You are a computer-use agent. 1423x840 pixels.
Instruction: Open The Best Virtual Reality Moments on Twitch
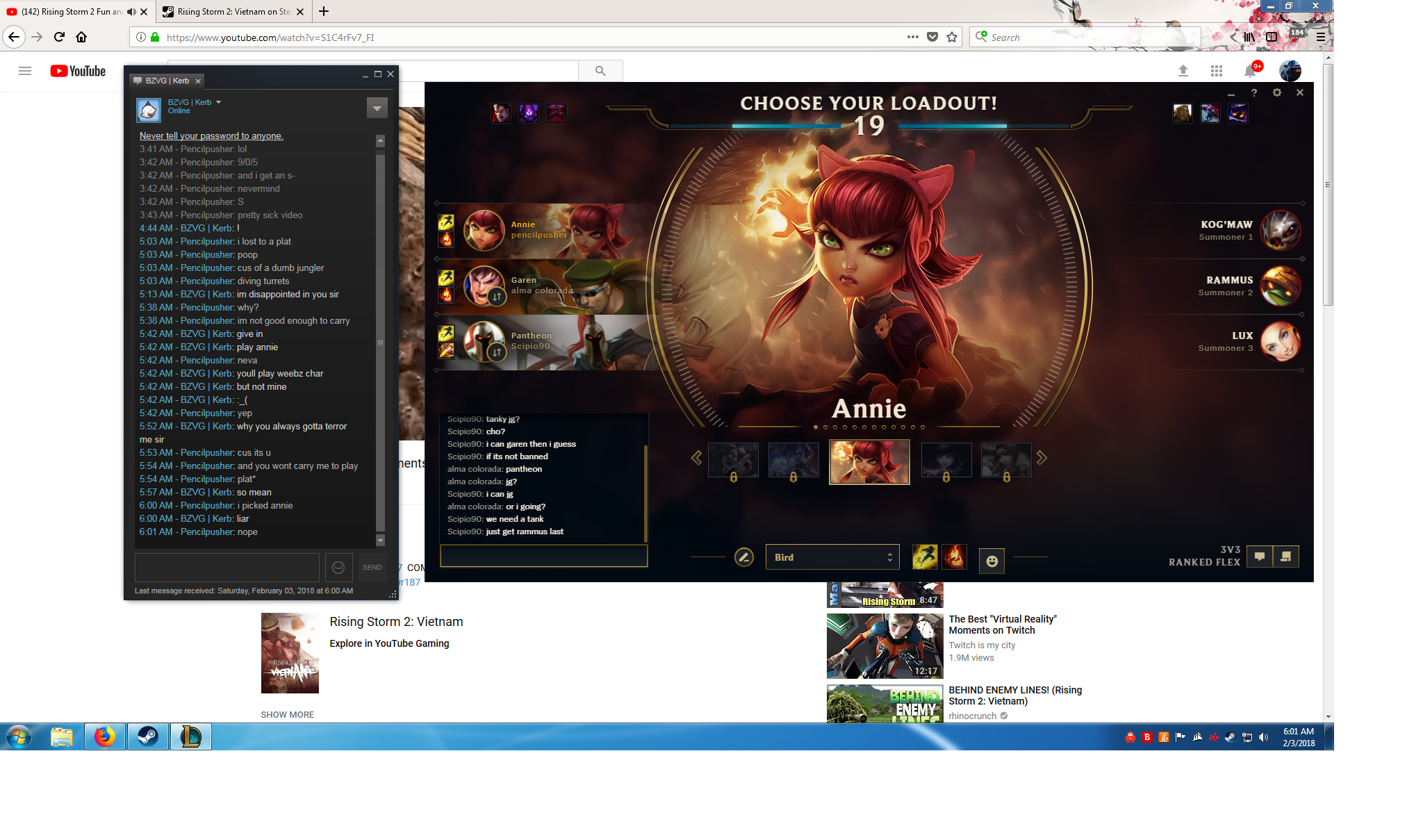[1002, 625]
